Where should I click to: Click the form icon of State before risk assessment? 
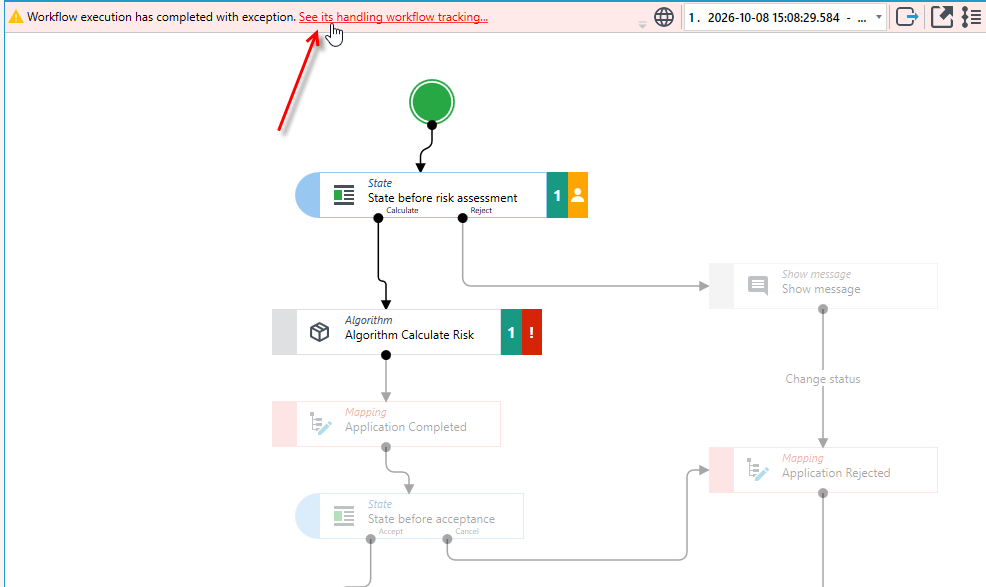[x=344, y=195]
